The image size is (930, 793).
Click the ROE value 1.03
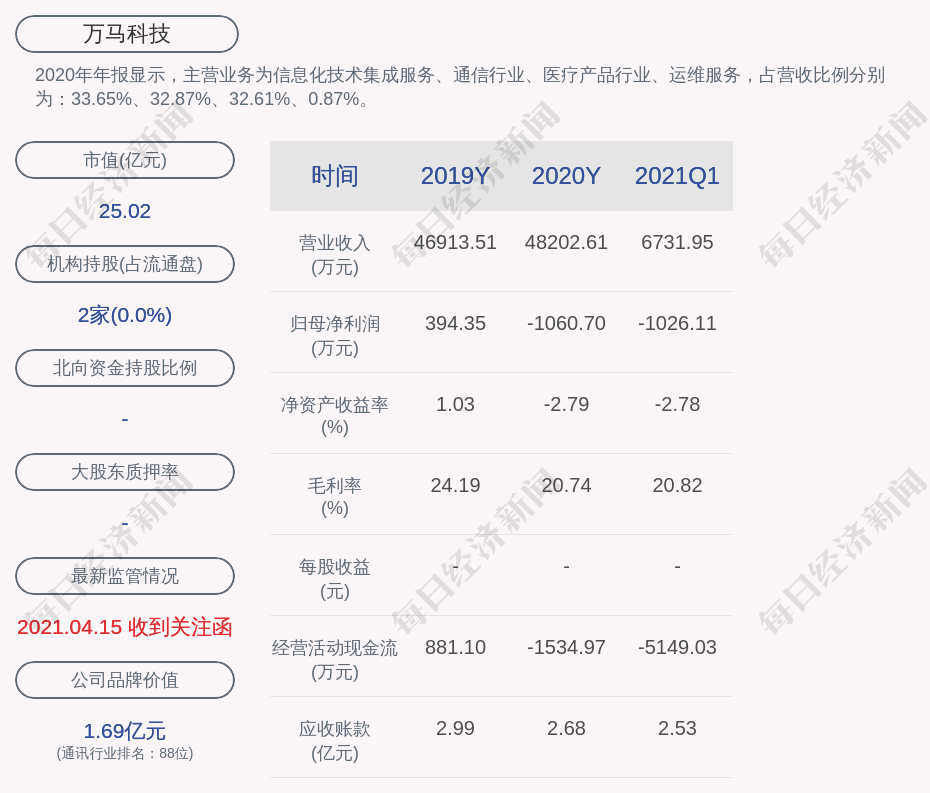455,405
